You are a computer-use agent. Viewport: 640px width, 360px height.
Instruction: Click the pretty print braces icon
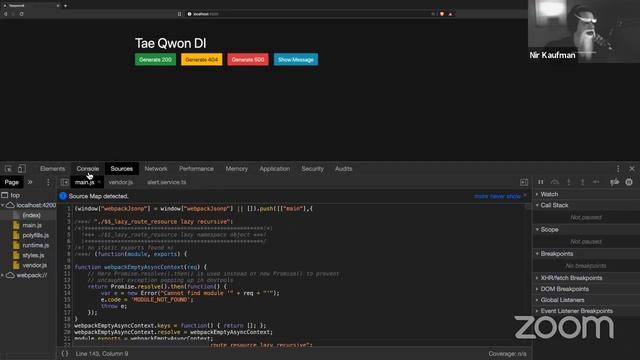tap(65, 354)
